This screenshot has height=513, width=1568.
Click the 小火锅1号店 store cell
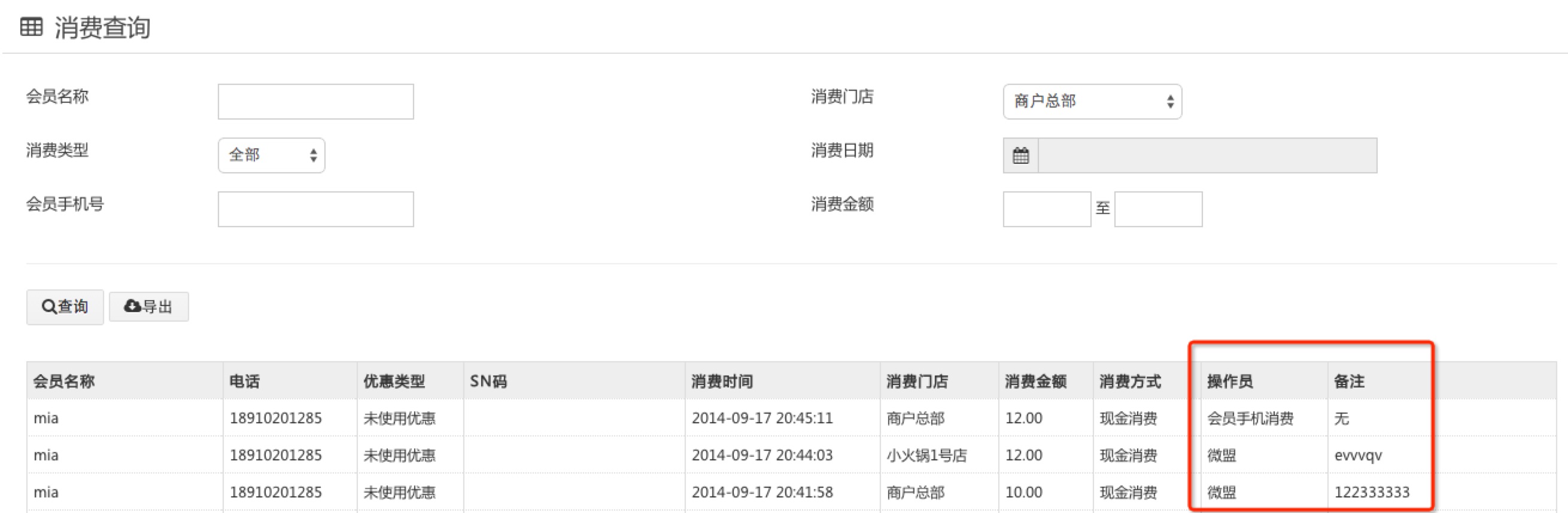point(926,455)
